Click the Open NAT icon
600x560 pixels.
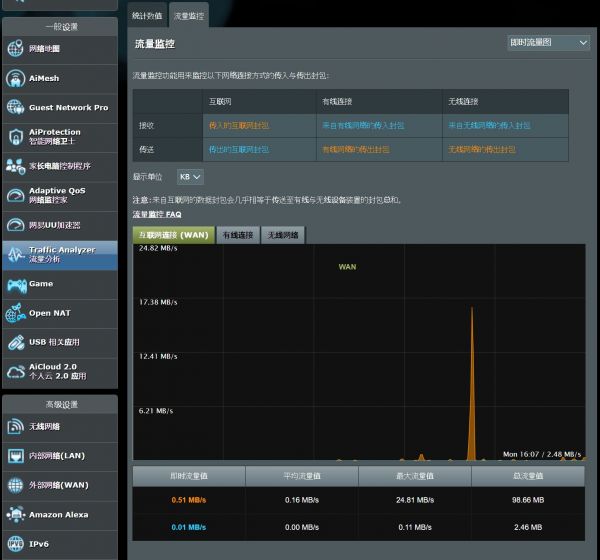coord(15,313)
